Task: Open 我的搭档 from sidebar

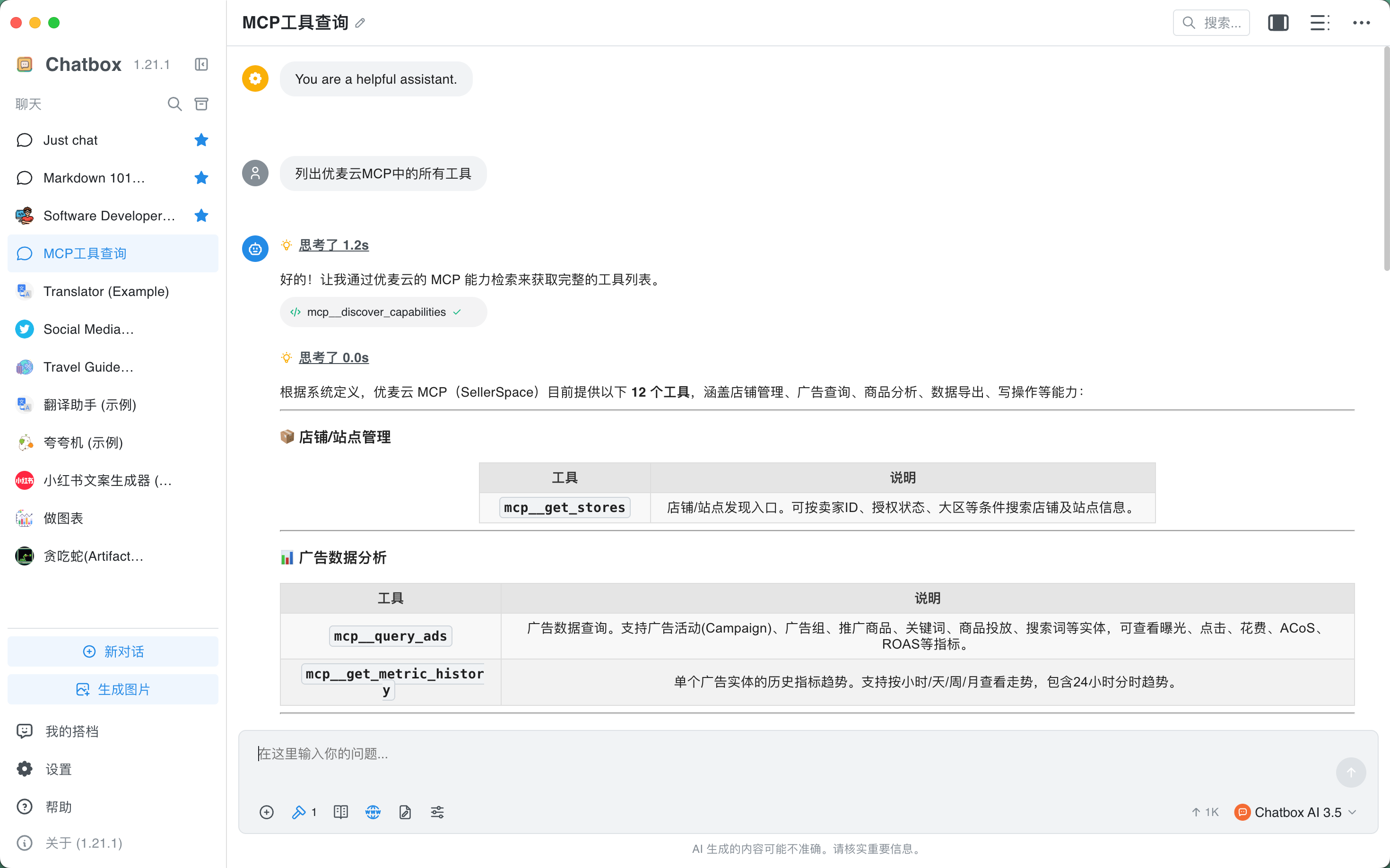Action: pyautogui.click(x=113, y=731)
